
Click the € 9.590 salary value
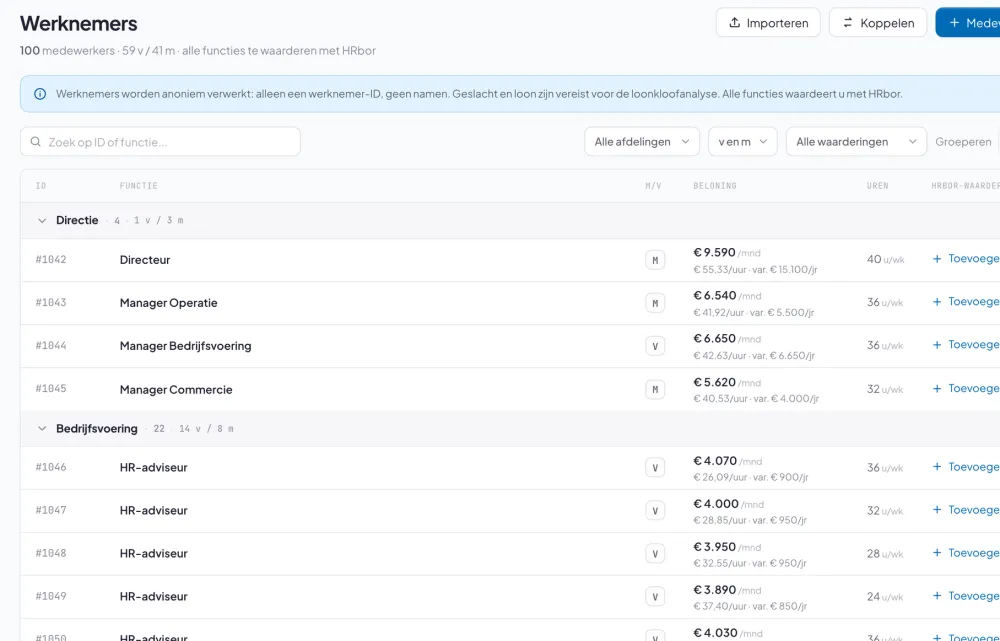click(x=714, y=253)
